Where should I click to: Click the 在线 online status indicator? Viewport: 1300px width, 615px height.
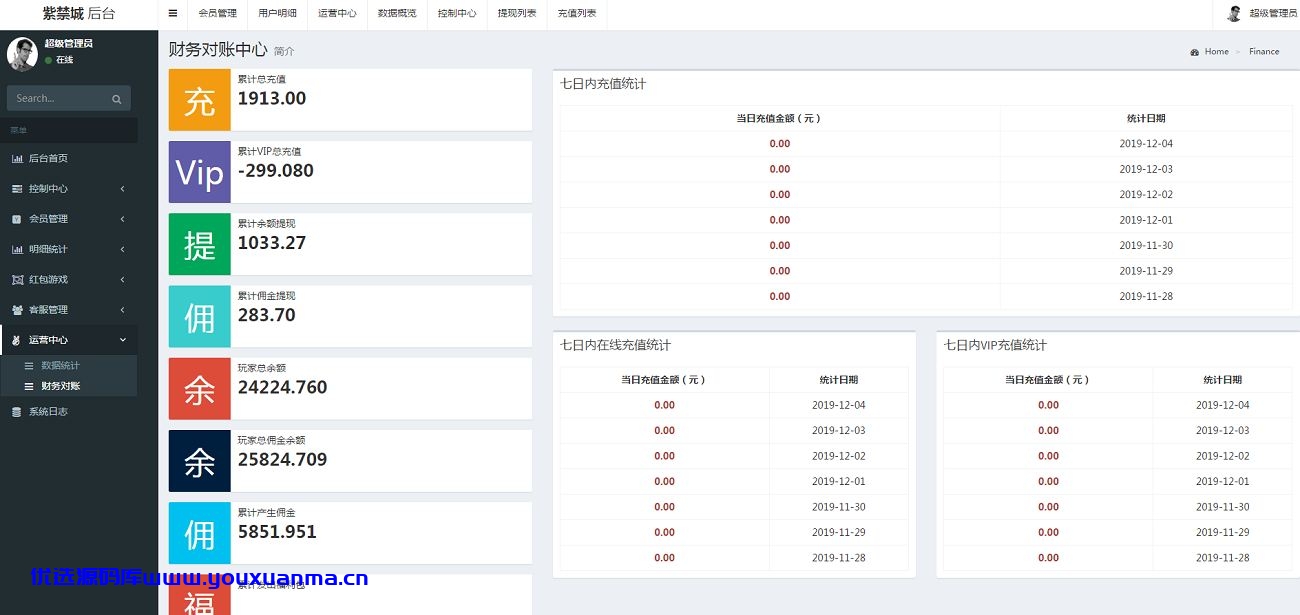59,60
